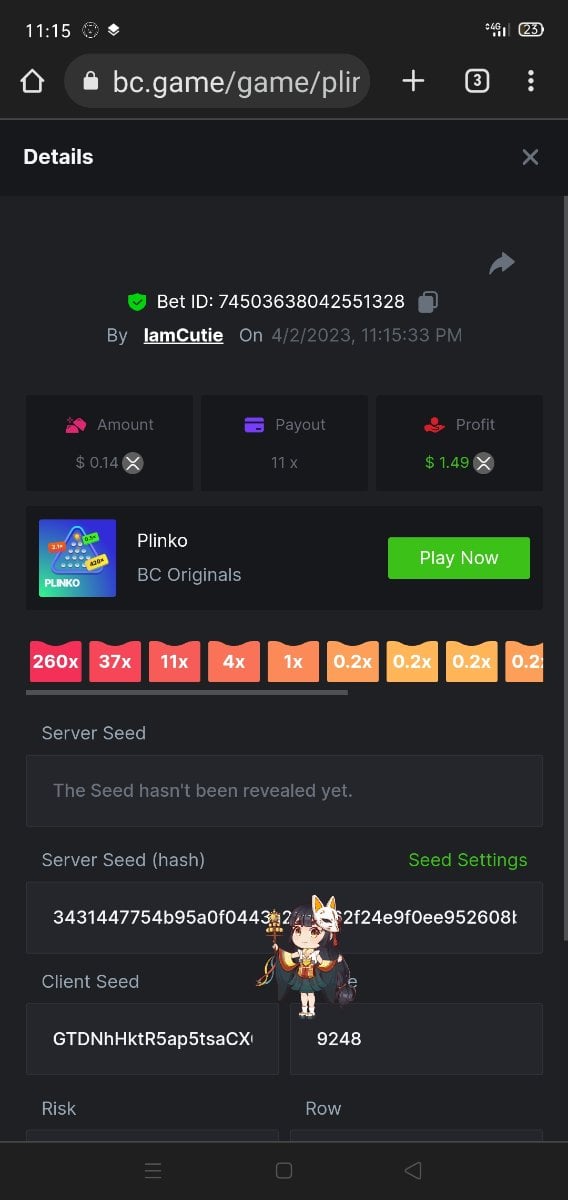Copy the Bet ID with the copy icon
568x1200 pixels.
(428, 301)
